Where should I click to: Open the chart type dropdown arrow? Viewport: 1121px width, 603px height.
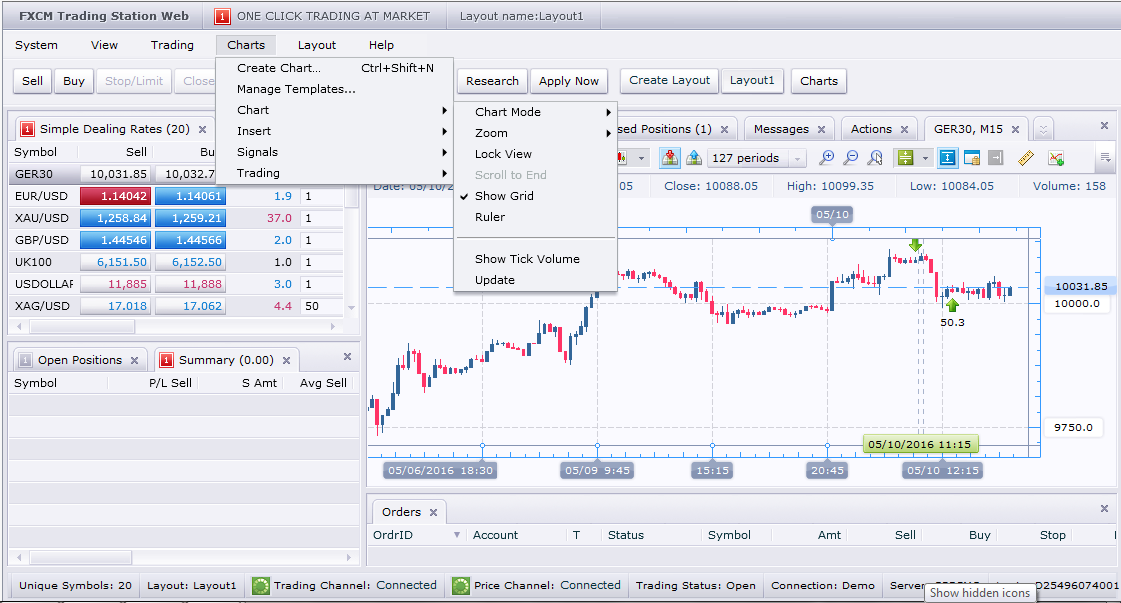coord(641,158)
